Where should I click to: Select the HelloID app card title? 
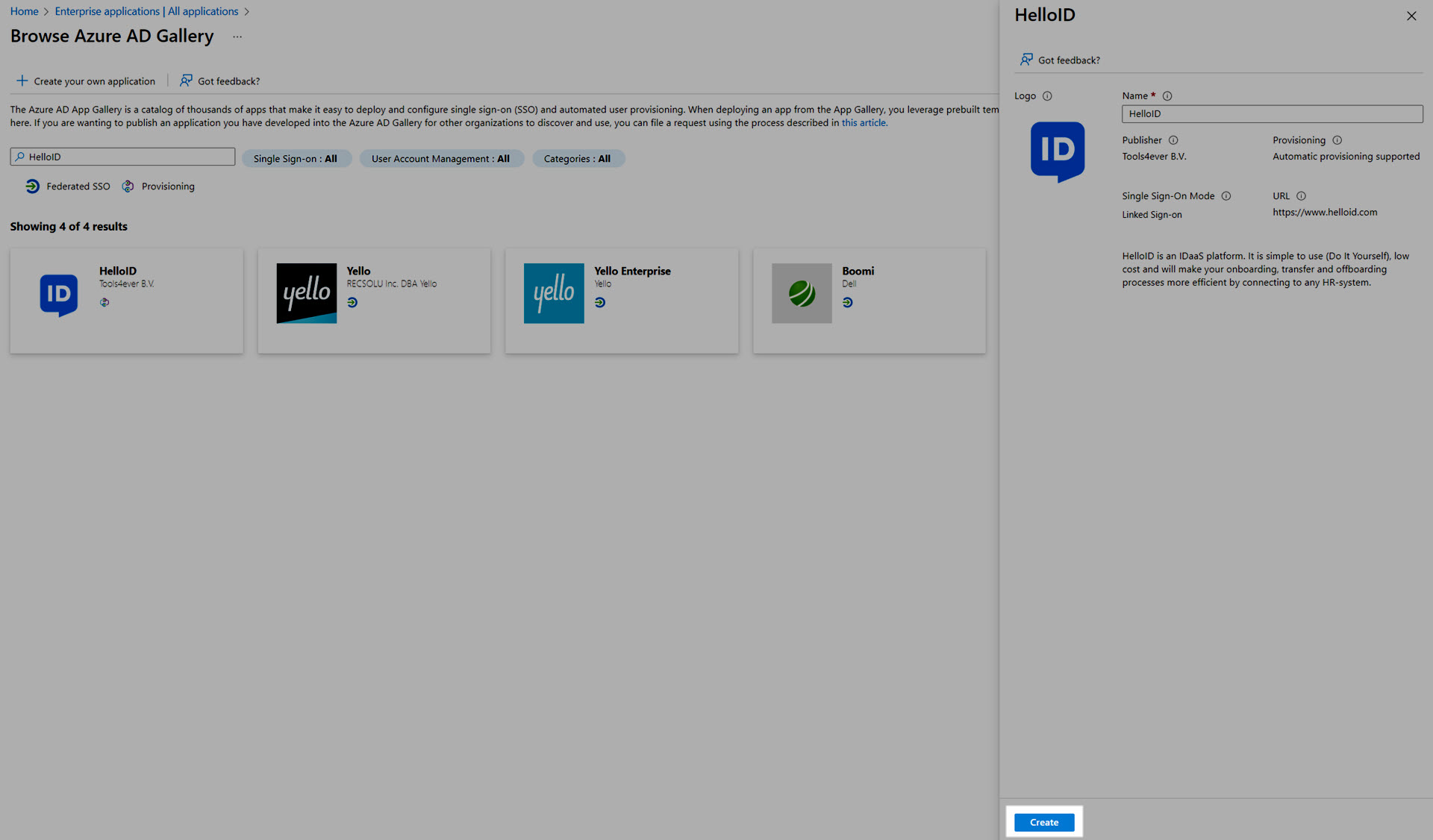click(118, 271)
